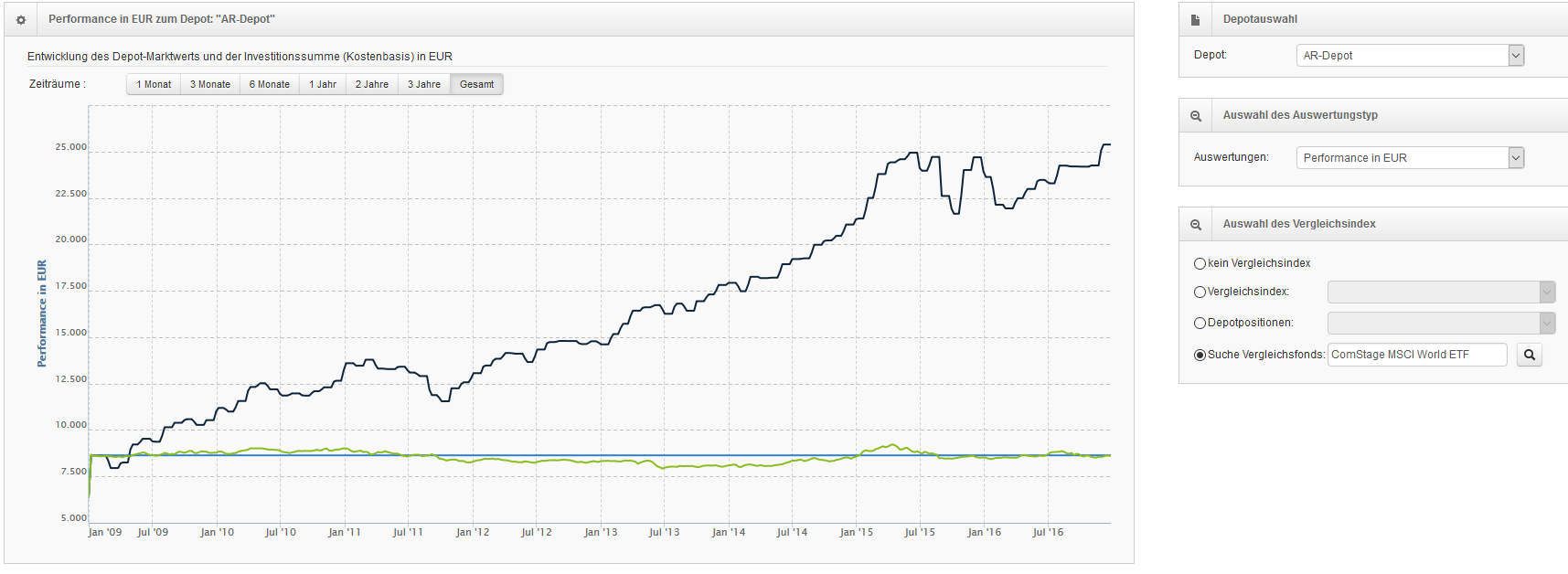The height and width of the screenshot is (574, 1568).
Task: Click the magnifier icon beside Auswahl des Vergleichsindex
Action: [1196, 225]
